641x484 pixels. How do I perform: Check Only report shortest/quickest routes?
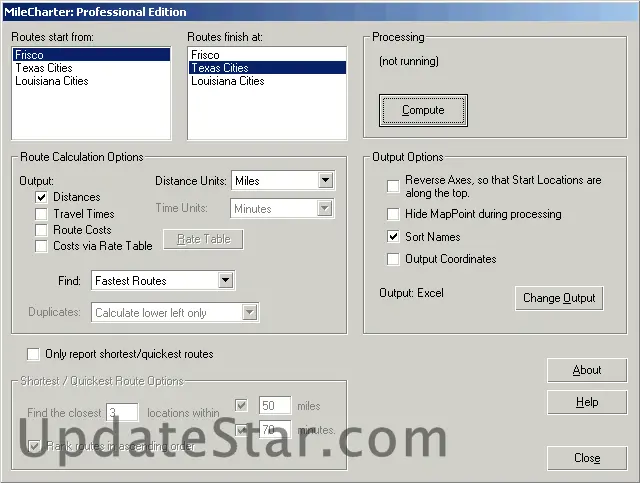point(33,354)
